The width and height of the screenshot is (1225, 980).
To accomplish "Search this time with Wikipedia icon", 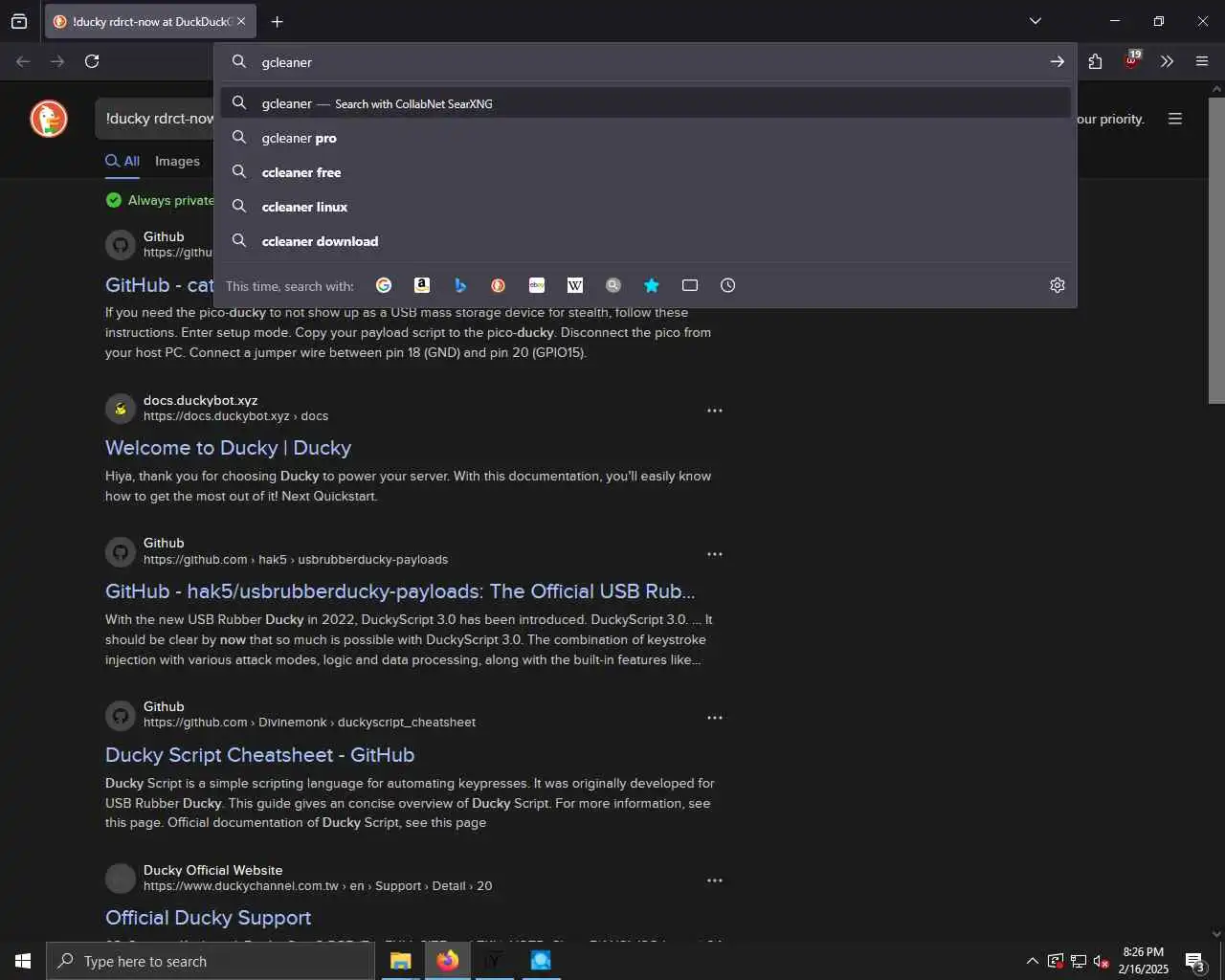I will pyautogui.click(x=575, y=285).
